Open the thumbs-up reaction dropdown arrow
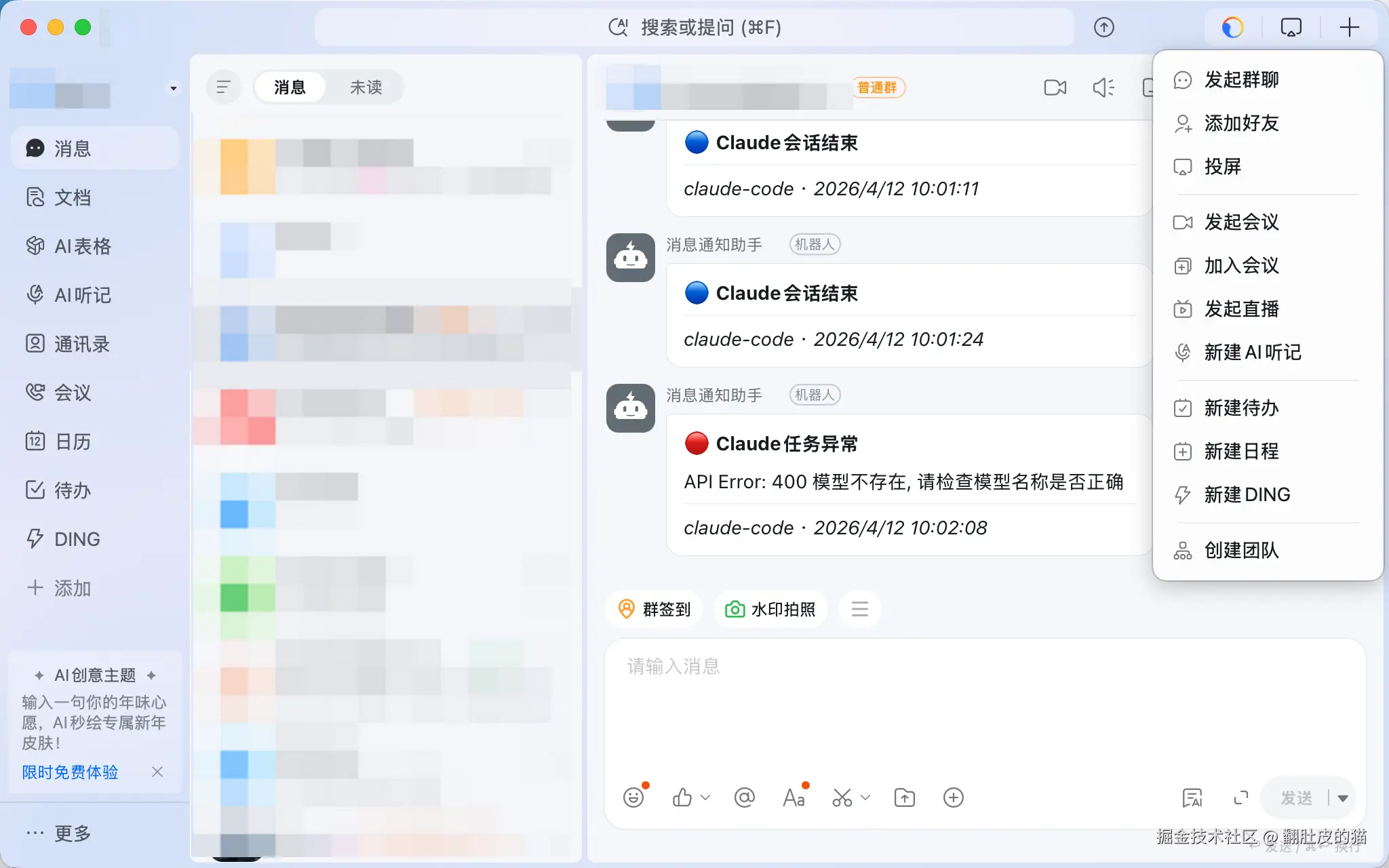Screen dimensions: 1389x868 point(705,797)
